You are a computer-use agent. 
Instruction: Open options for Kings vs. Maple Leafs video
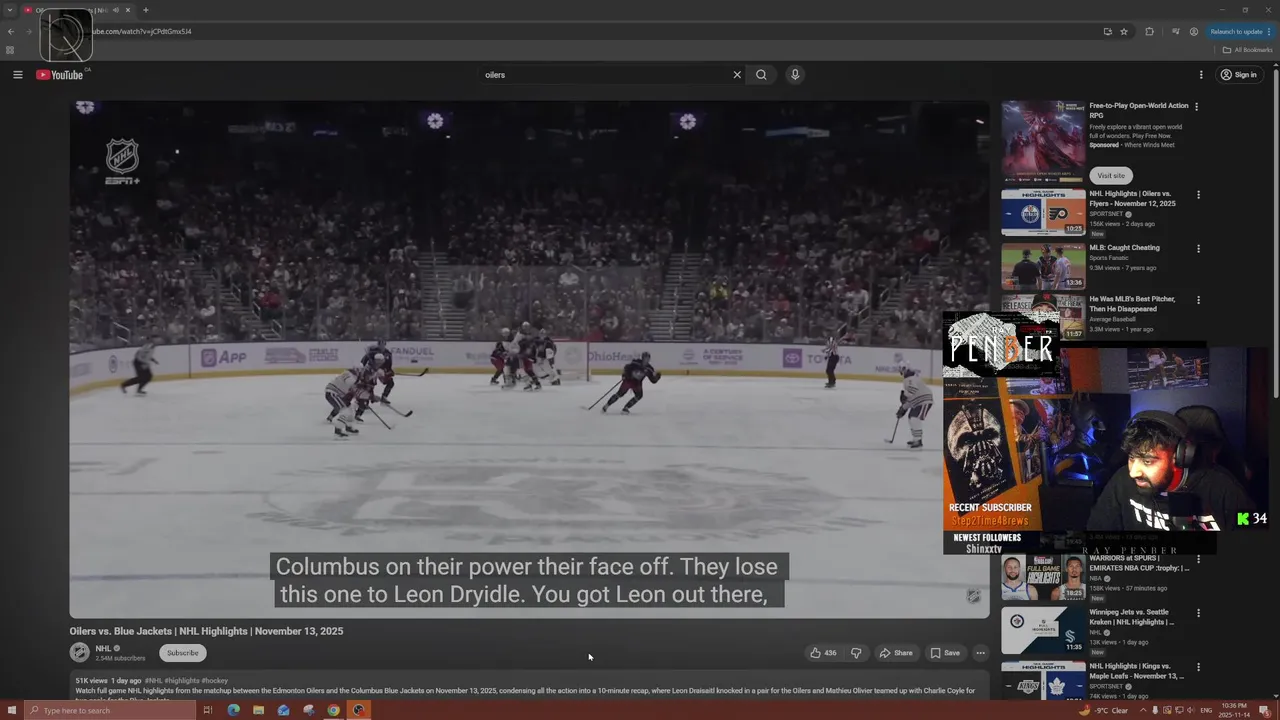coord(1198,667)
